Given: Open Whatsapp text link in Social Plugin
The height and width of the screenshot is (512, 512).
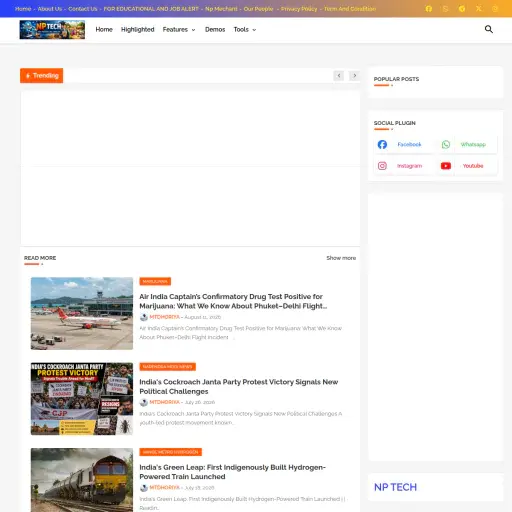Looking at the screenshot, I should coord(473,144).
